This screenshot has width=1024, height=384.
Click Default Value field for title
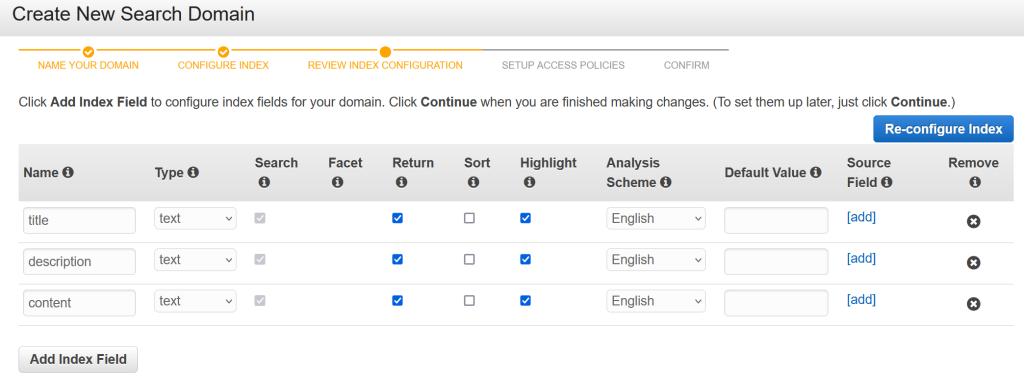click(x=776, y=221)
